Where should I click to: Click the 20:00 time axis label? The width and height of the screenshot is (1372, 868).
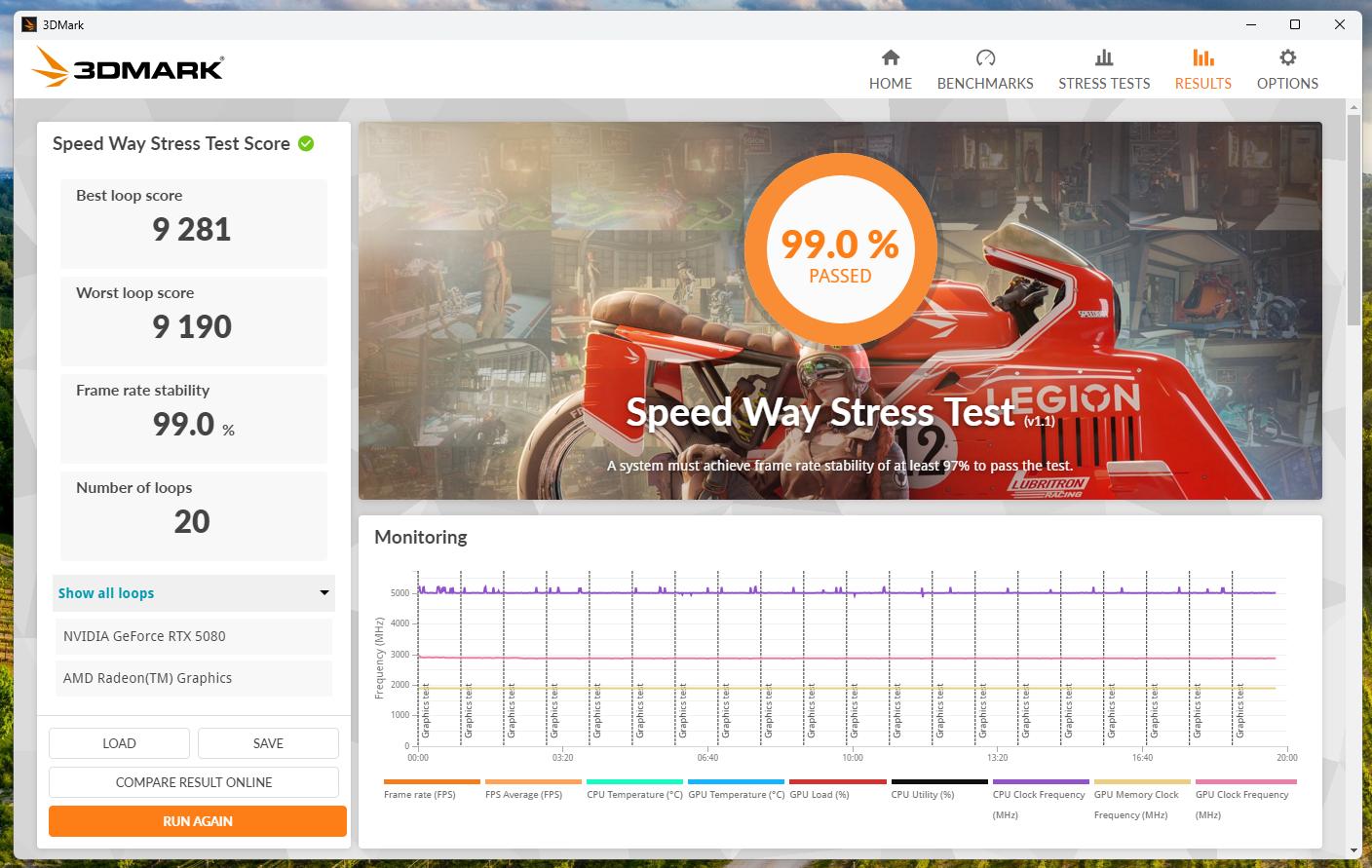1287,757
